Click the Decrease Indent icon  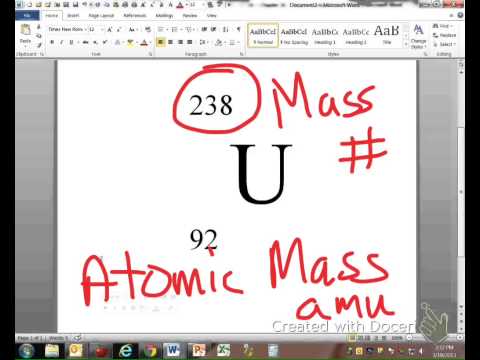coord(204,30)
